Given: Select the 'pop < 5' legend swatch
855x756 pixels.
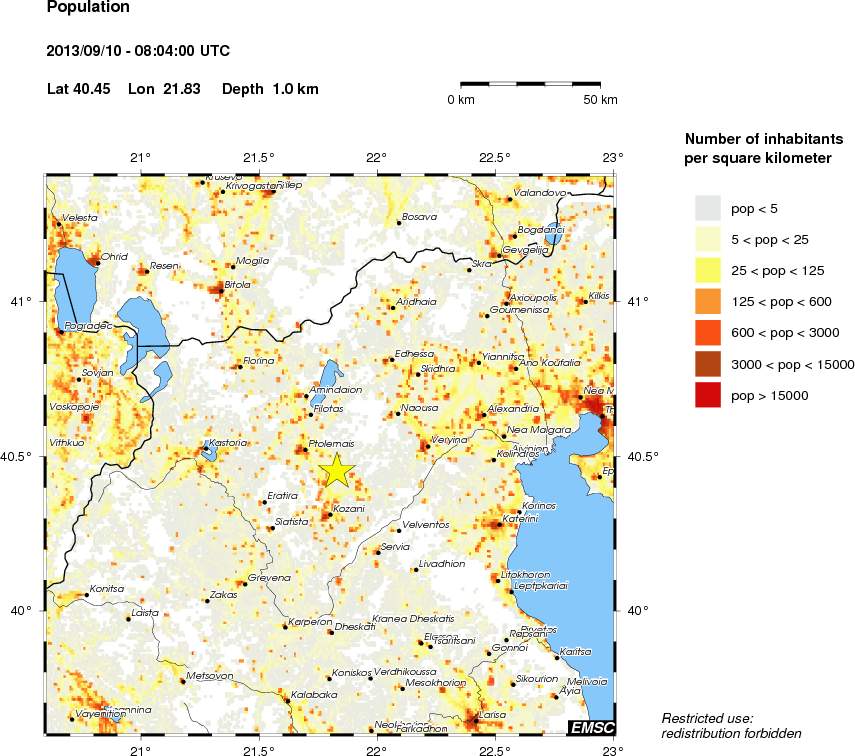Looking at the screenshot, I should click(708, 208).
